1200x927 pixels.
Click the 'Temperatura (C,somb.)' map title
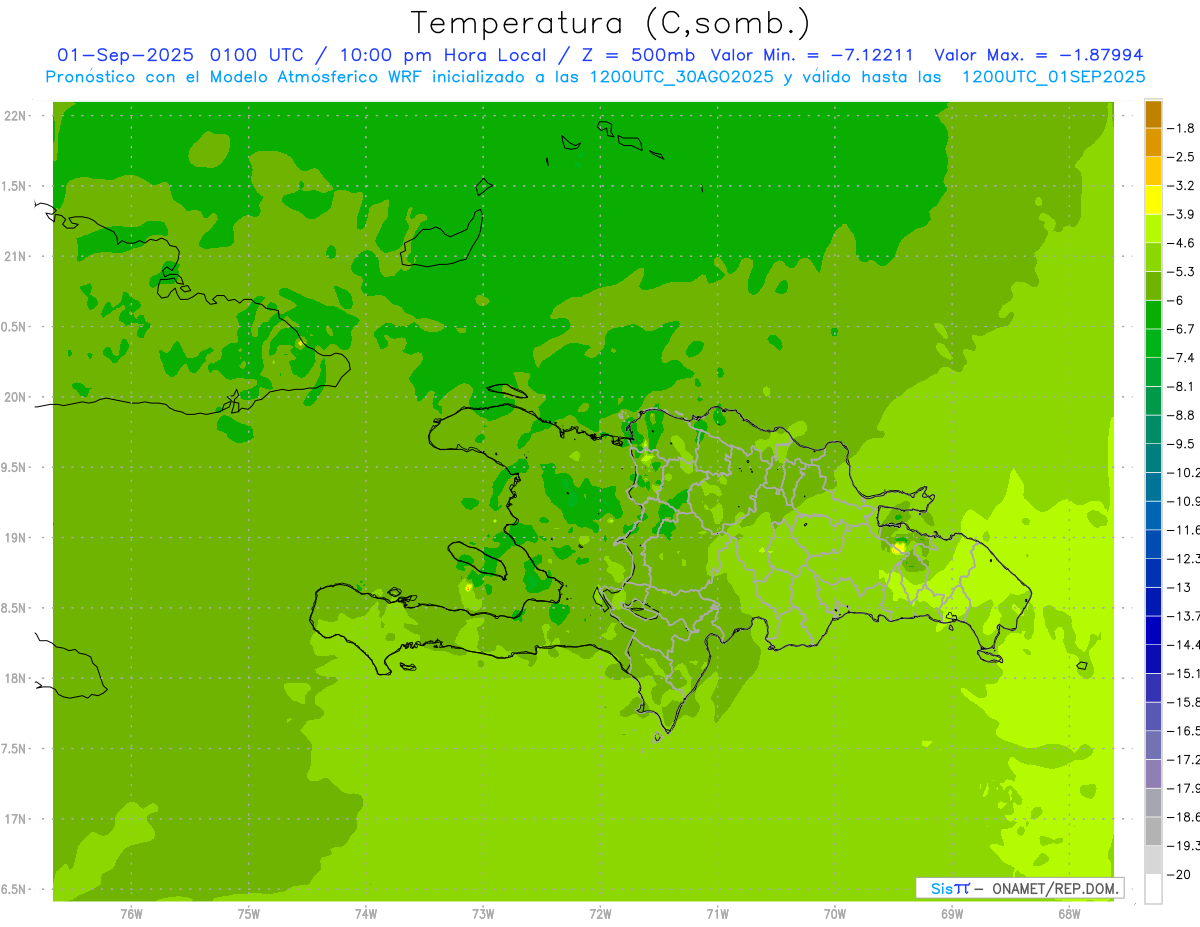tap(610, 23)
